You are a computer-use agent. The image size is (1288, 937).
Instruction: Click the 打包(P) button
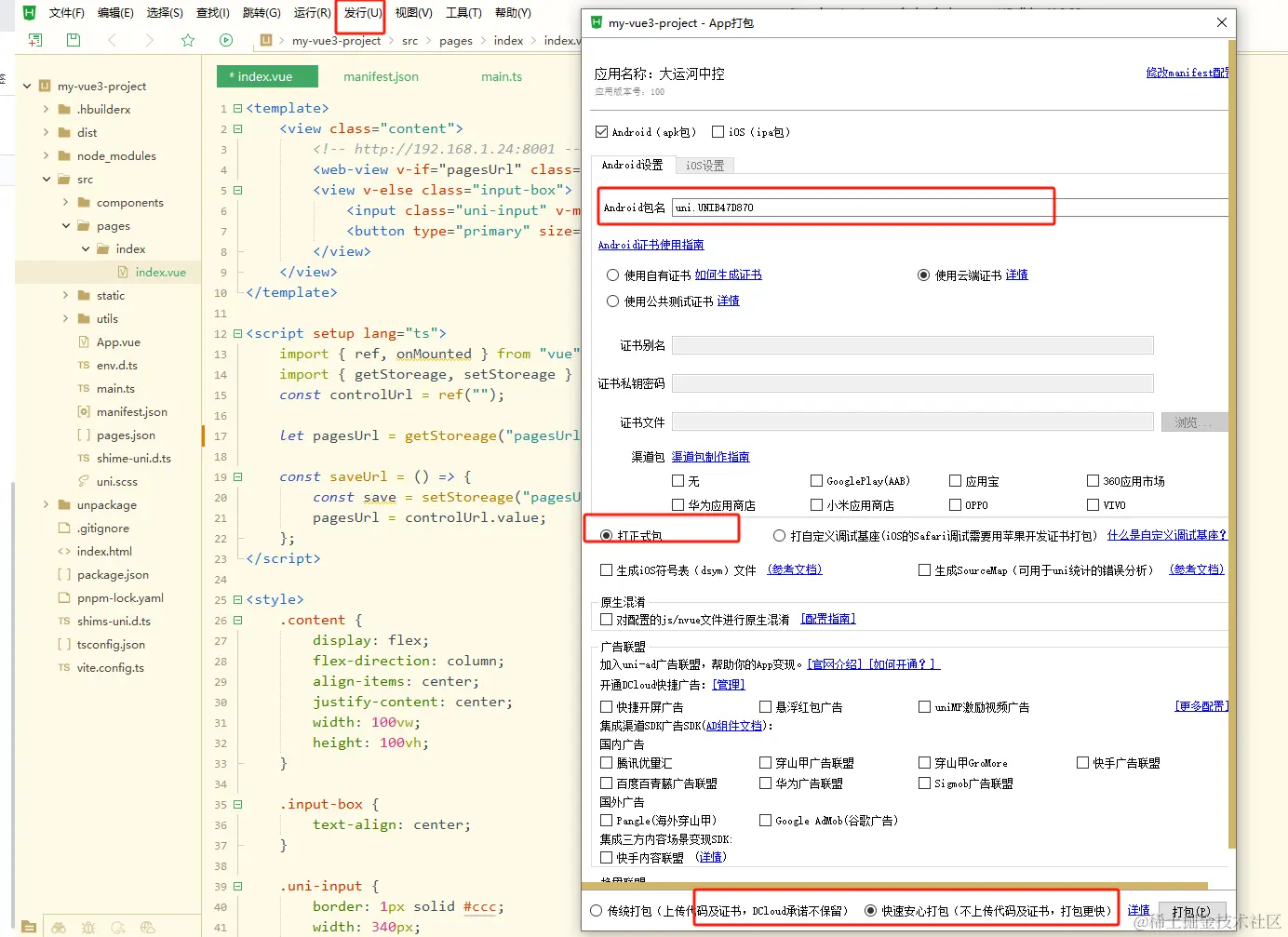[1191, 912]
